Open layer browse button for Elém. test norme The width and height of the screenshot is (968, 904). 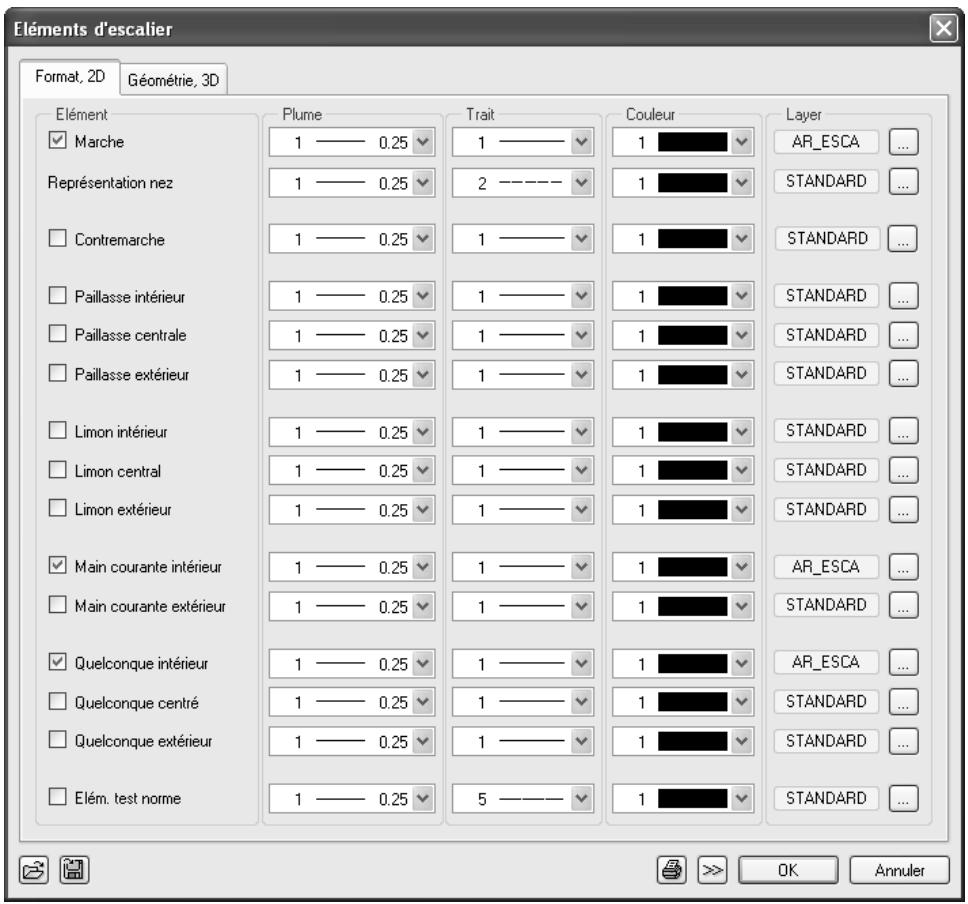(x=903, y=798)
